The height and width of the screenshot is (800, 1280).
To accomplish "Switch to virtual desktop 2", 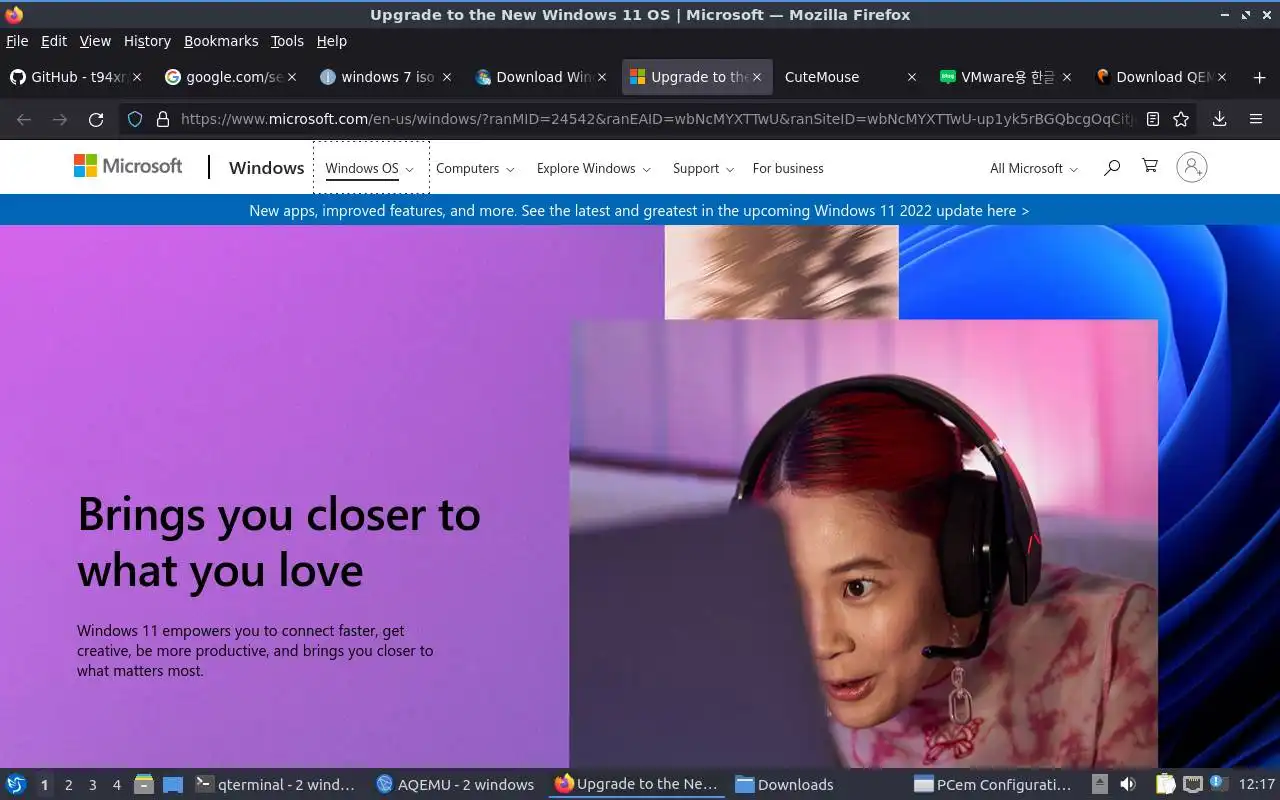I will [69, 785].
